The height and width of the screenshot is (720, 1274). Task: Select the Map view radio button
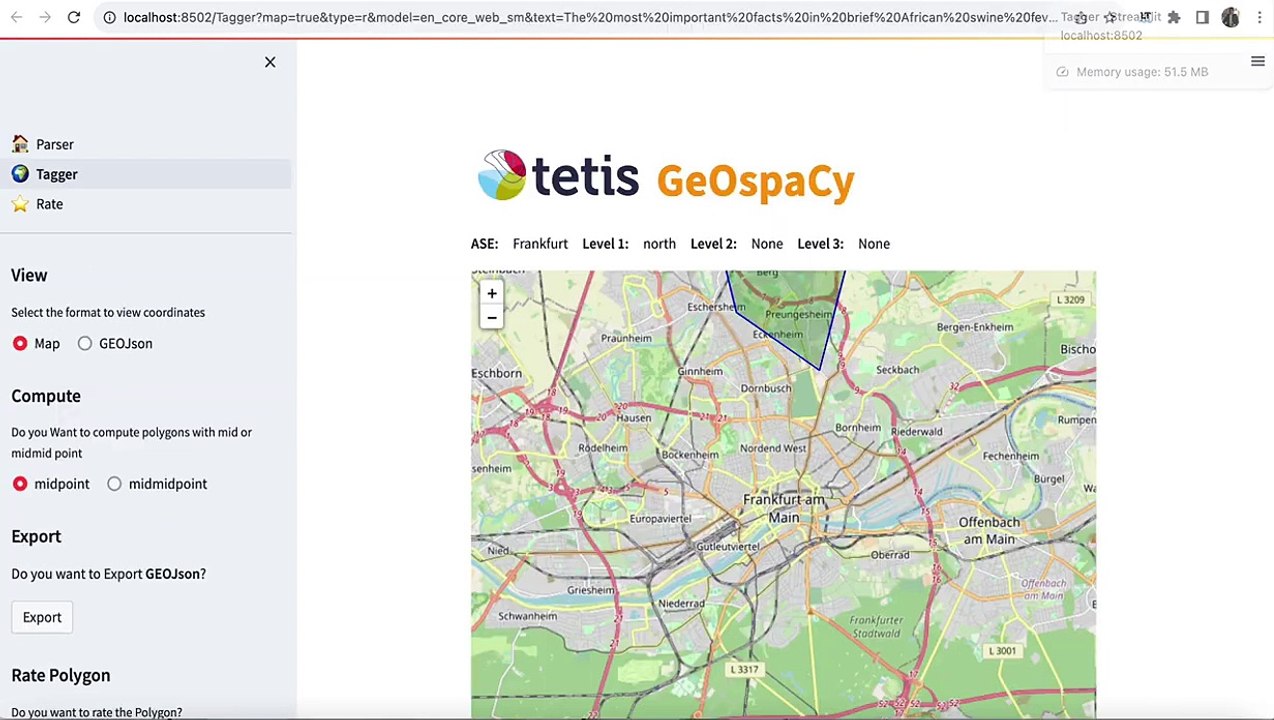[x=20, y=343]
